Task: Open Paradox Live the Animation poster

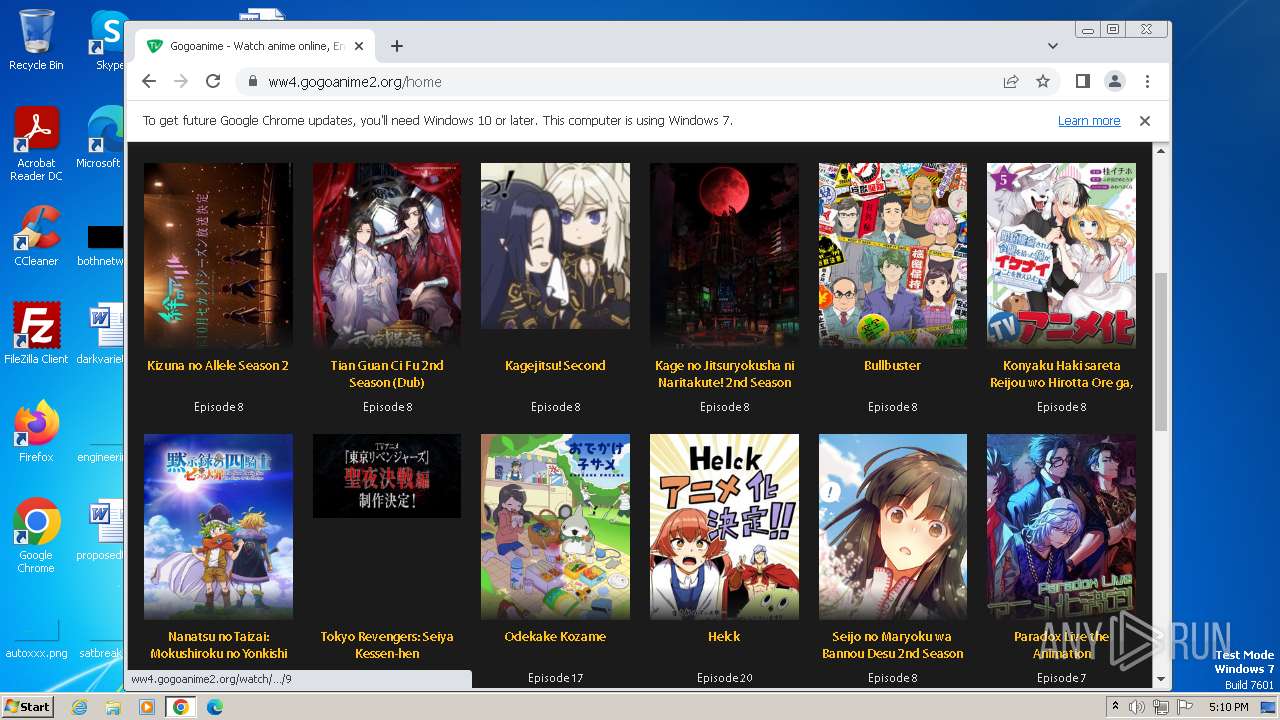Action: (1061, 526)
